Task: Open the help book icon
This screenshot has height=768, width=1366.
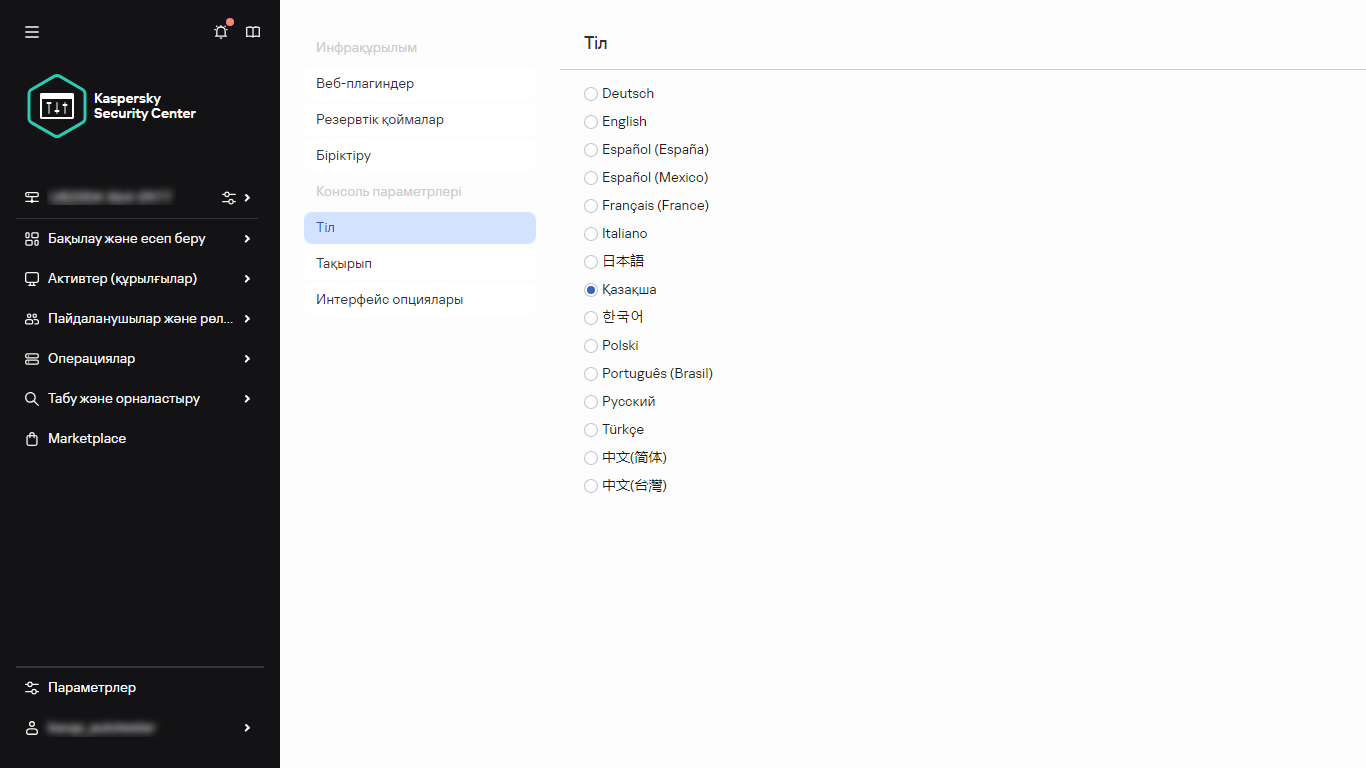Action: point(253,32)
